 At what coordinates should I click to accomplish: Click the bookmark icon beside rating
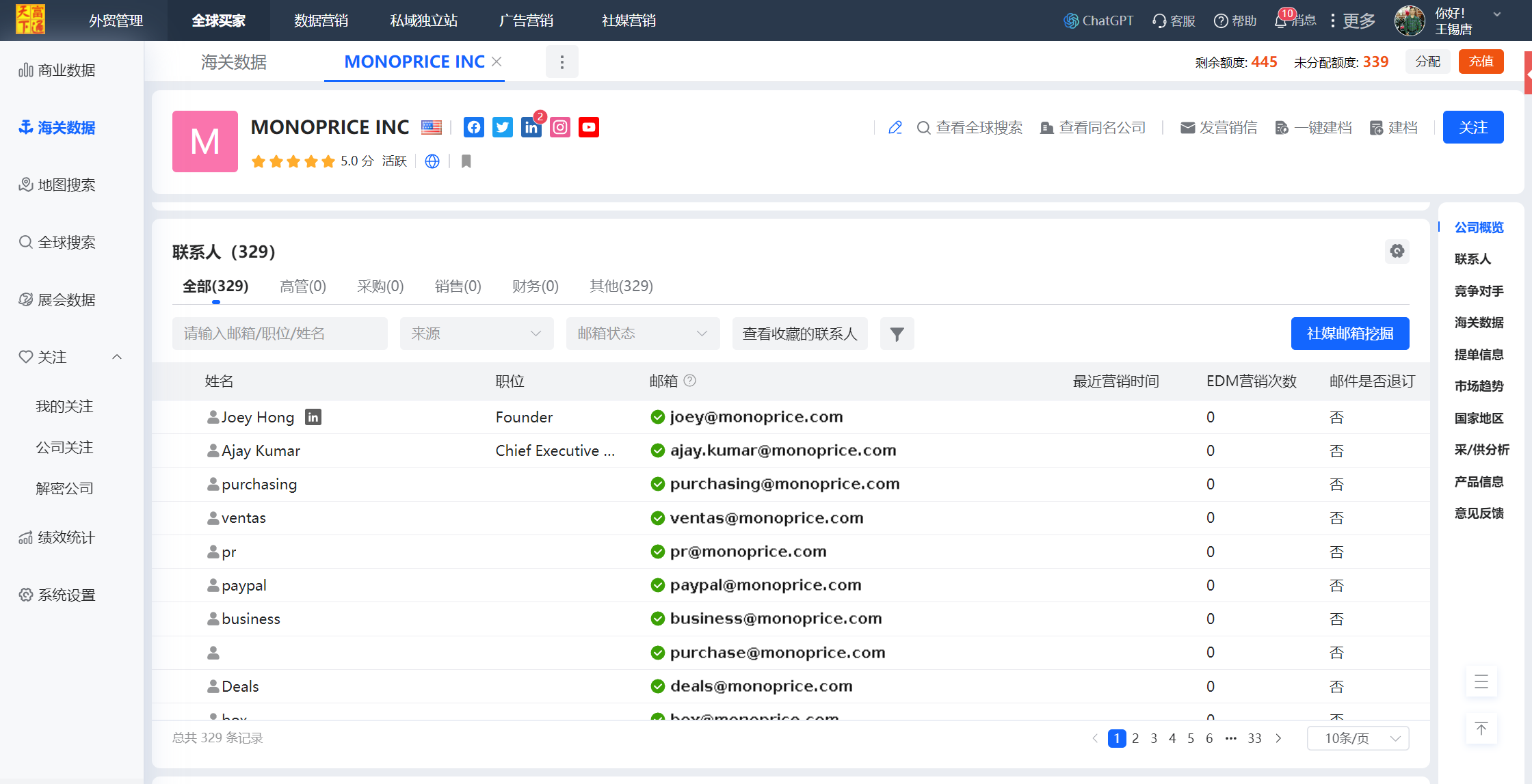(x=466, y=161)
